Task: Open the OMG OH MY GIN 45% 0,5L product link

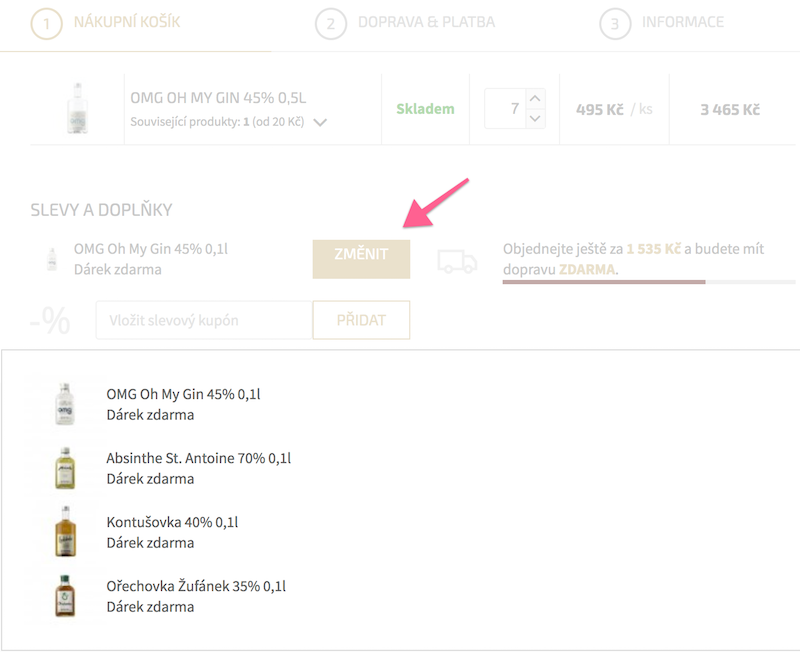Action: [218, 97]
